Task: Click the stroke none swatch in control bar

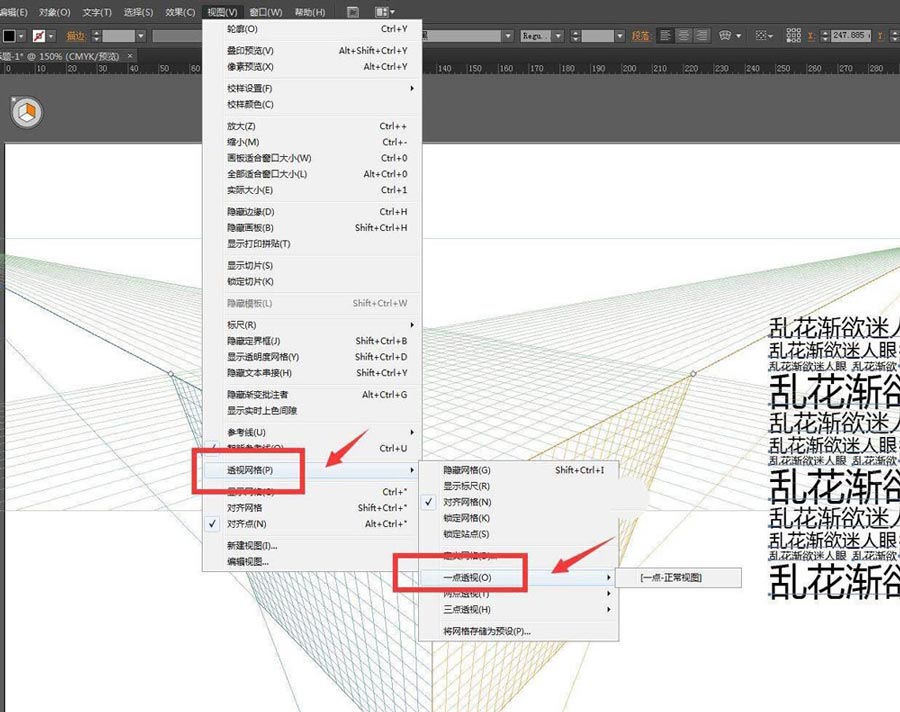Action: [x=37, y=34]
